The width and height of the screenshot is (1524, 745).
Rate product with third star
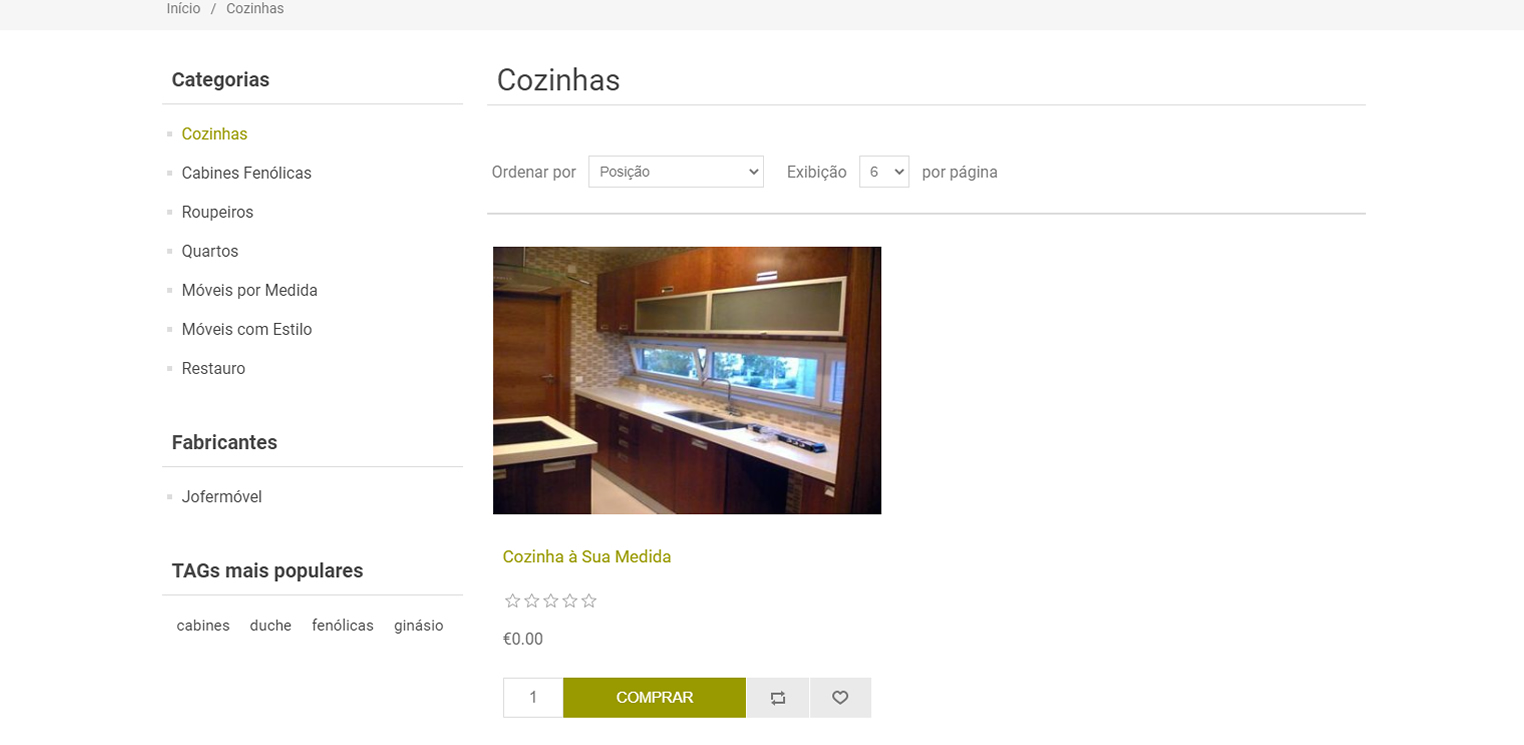(551, 601)
